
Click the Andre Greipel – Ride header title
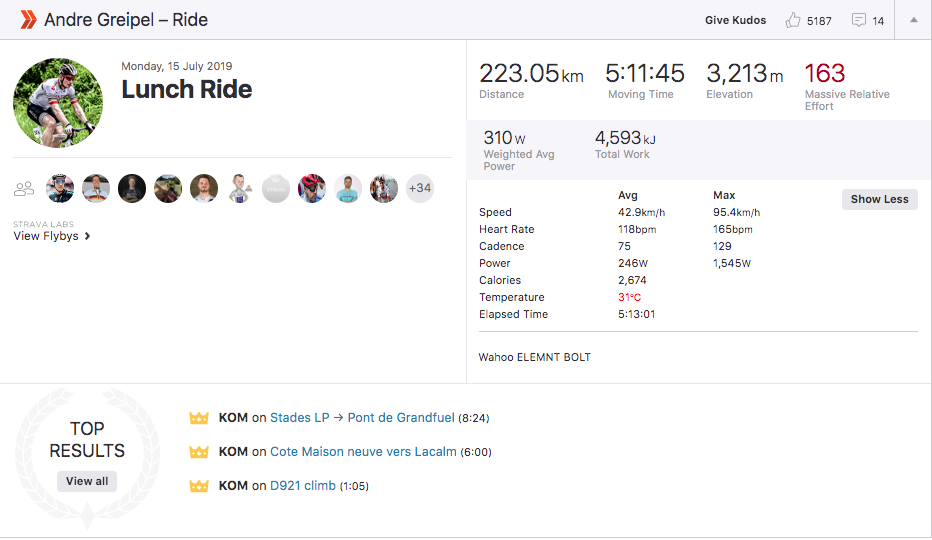point(126,20)
